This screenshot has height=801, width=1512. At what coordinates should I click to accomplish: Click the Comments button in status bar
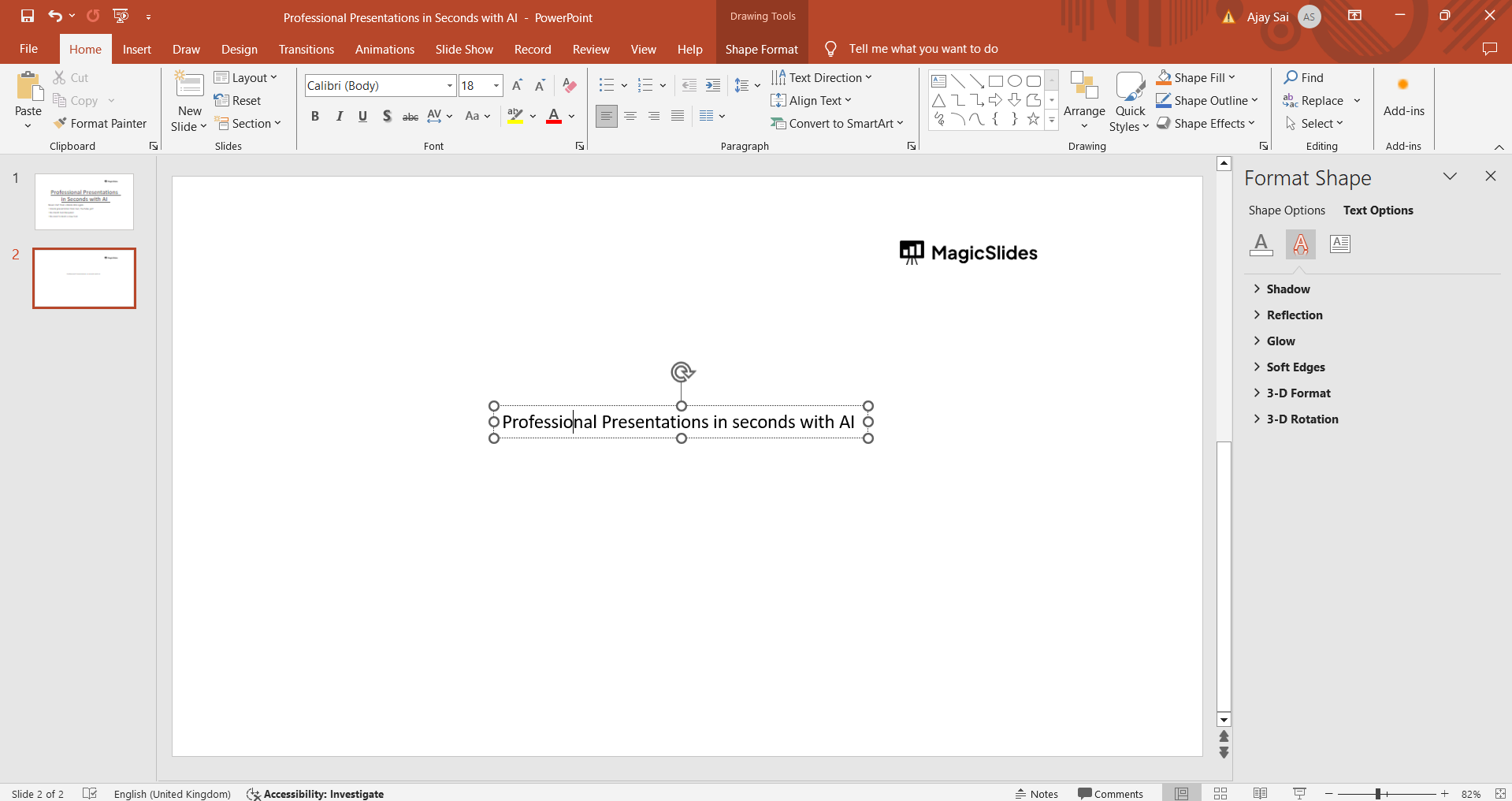pyautogui.click(x=1111, y=793)
